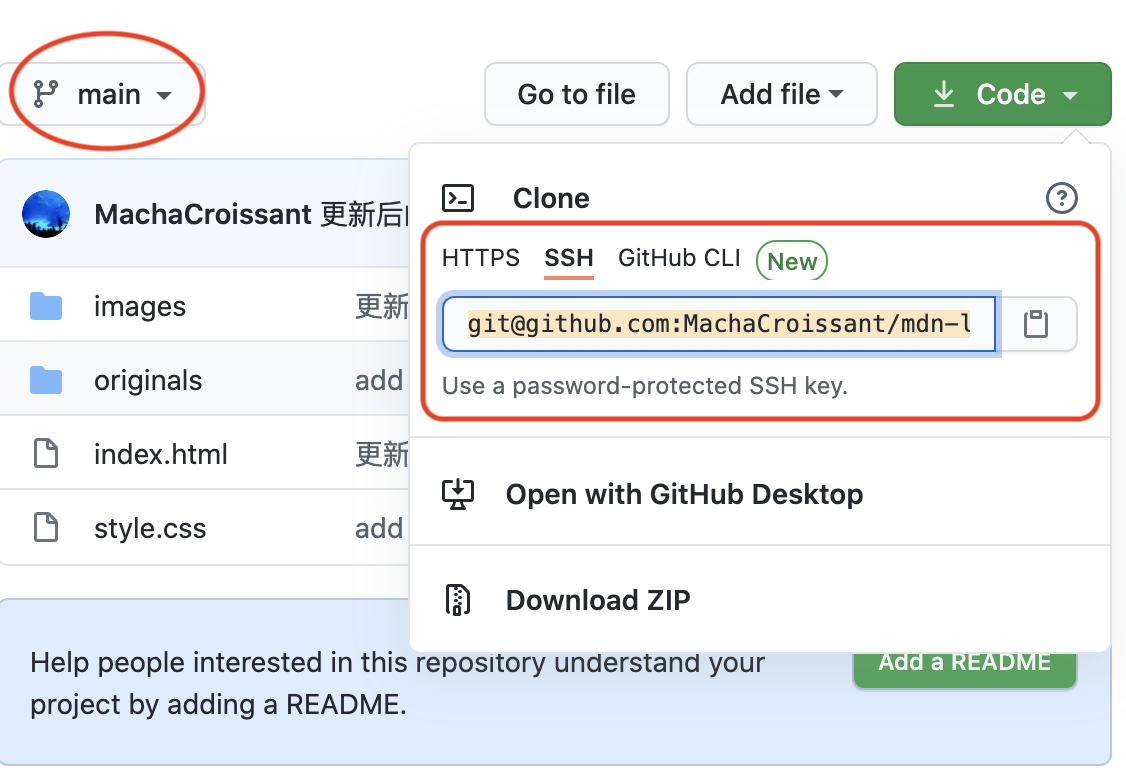The width and height of the screenshot is (1126, 780).
Task: Click the images folder icon
Action: pyautogui.click(x=46, y=306)
